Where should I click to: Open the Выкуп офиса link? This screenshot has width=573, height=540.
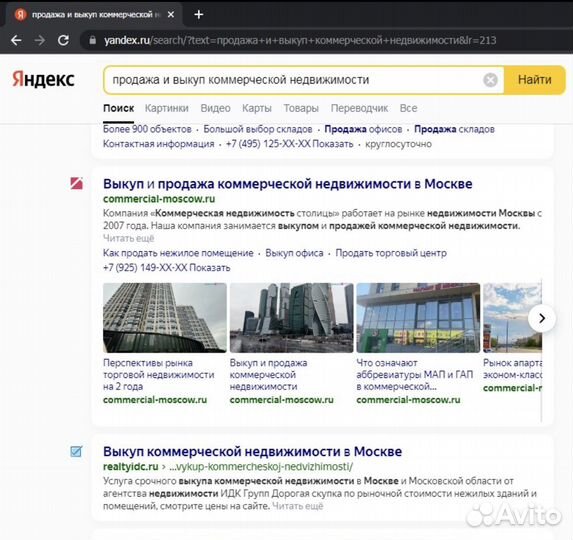tap(294, 253)
